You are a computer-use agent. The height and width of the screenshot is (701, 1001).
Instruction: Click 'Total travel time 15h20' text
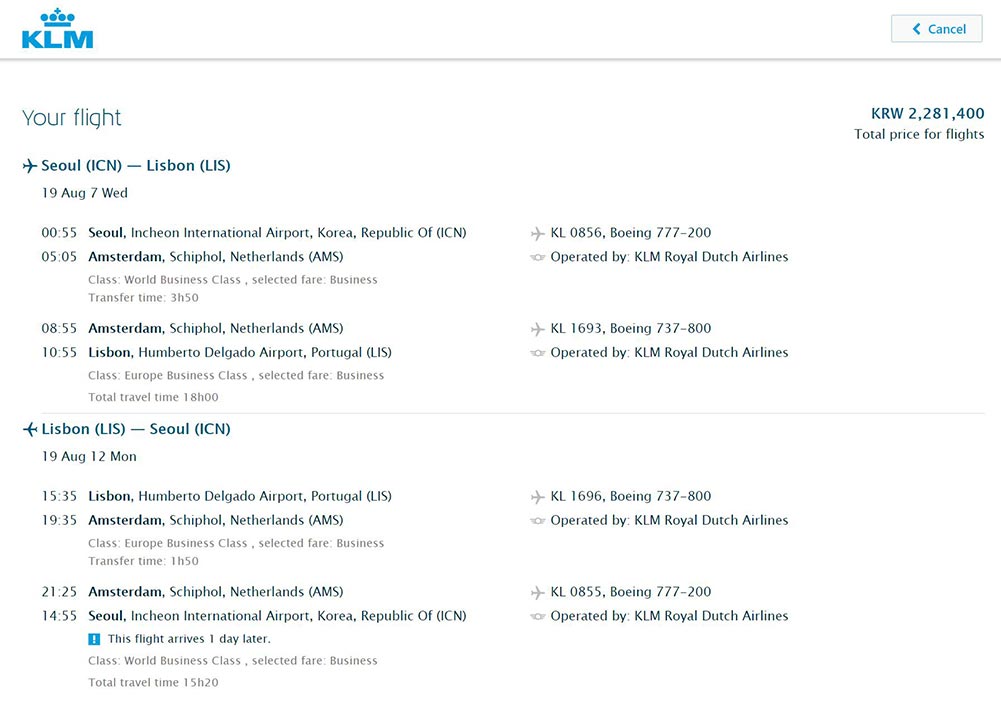tap(153, 682)
